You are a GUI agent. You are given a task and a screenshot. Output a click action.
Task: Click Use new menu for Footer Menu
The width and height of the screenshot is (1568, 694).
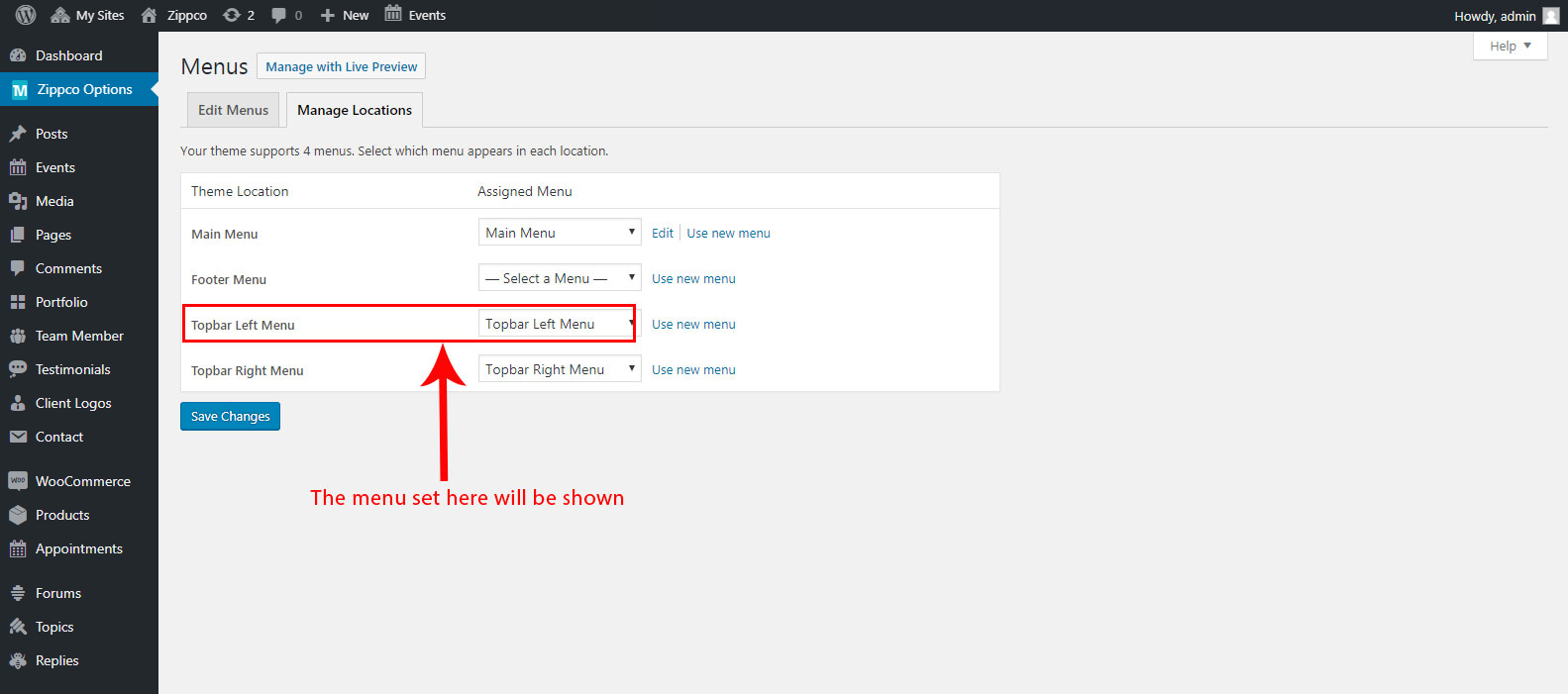693,278
